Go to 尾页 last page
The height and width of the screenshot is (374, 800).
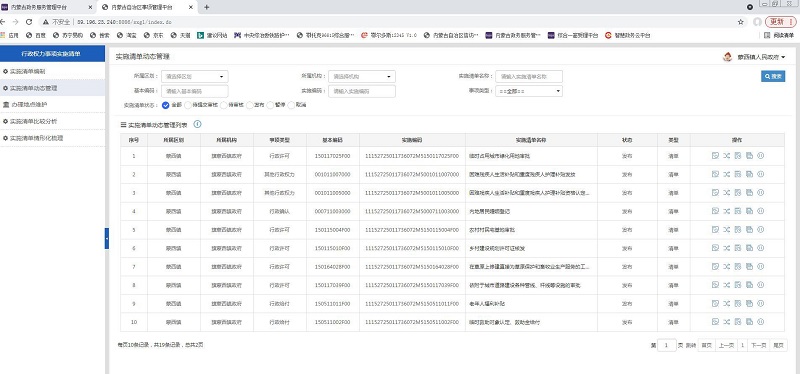[778, 345]
